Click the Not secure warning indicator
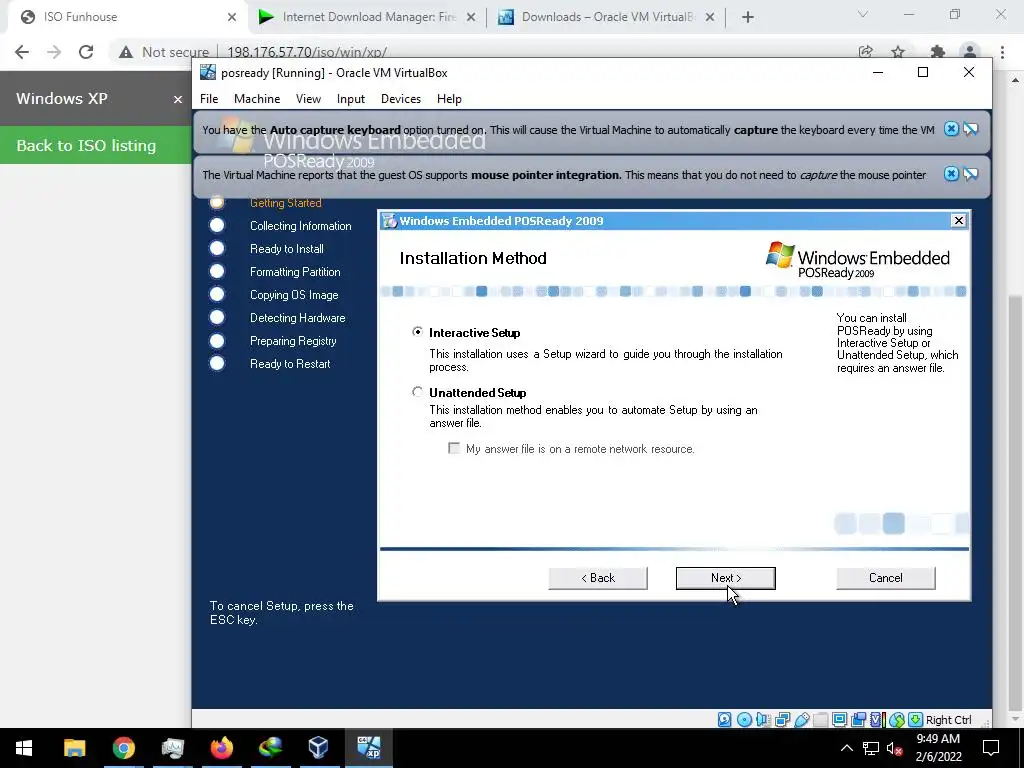 click(x=163, y=52)
